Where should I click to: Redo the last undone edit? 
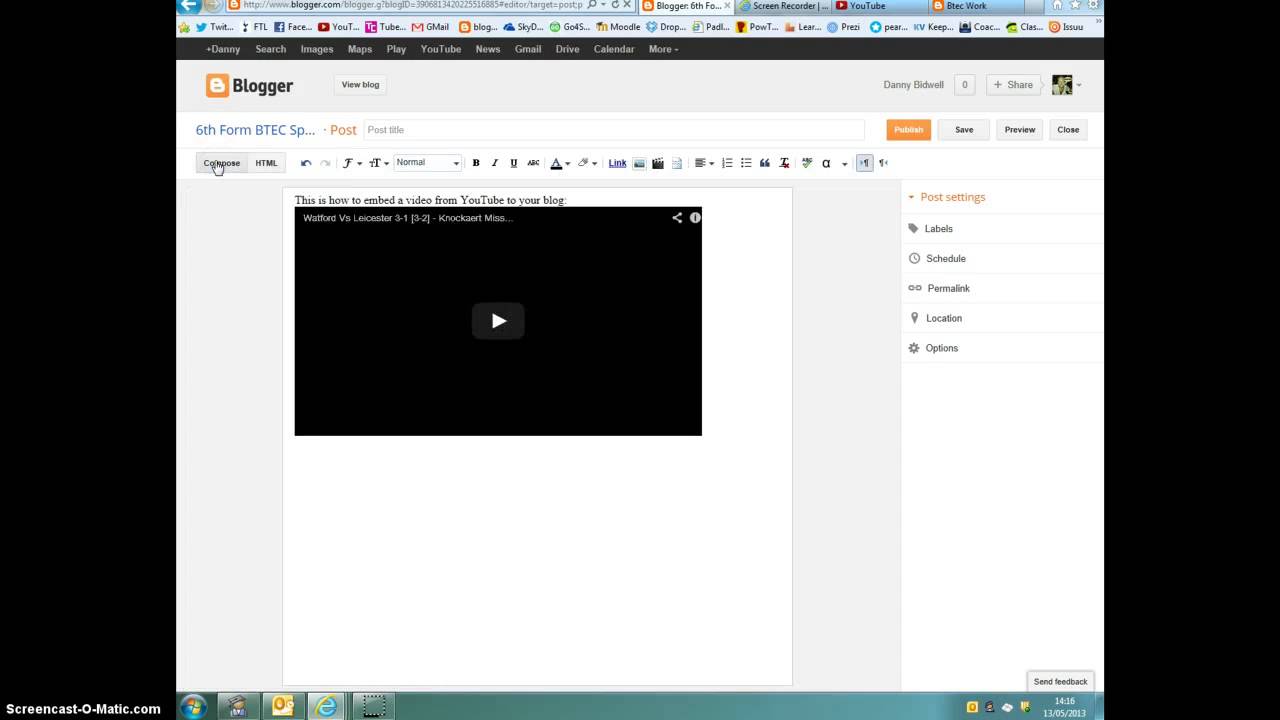click(x=325, y=163)
